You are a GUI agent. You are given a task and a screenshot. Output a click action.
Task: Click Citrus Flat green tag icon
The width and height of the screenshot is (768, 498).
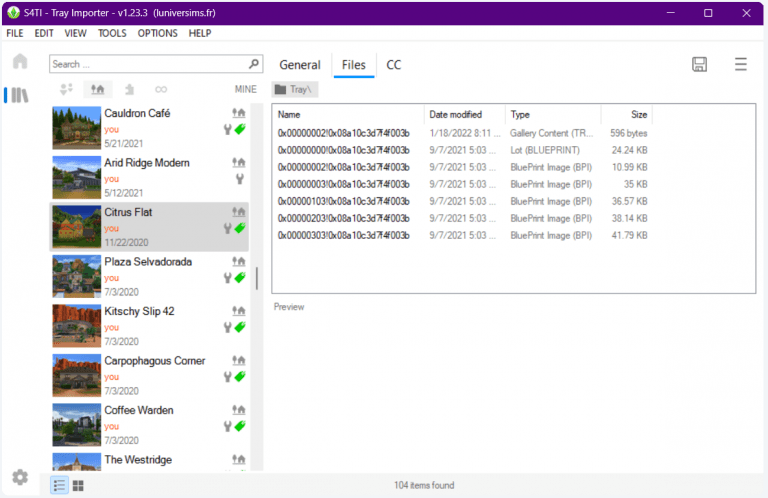[x=240, y=228]
